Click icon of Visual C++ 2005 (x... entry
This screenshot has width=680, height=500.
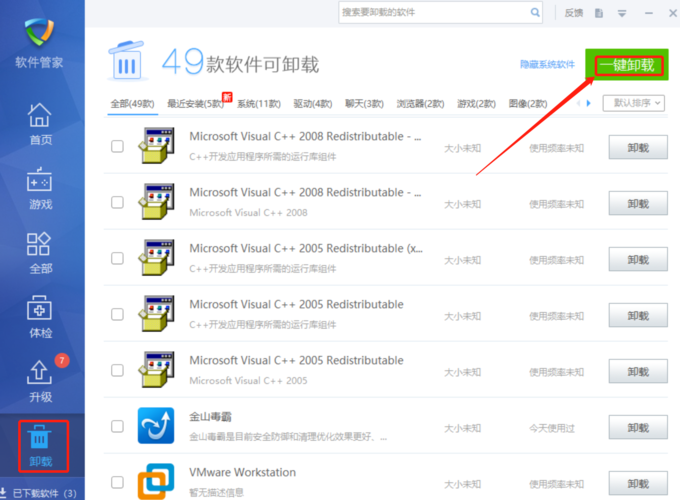point(157,257)
